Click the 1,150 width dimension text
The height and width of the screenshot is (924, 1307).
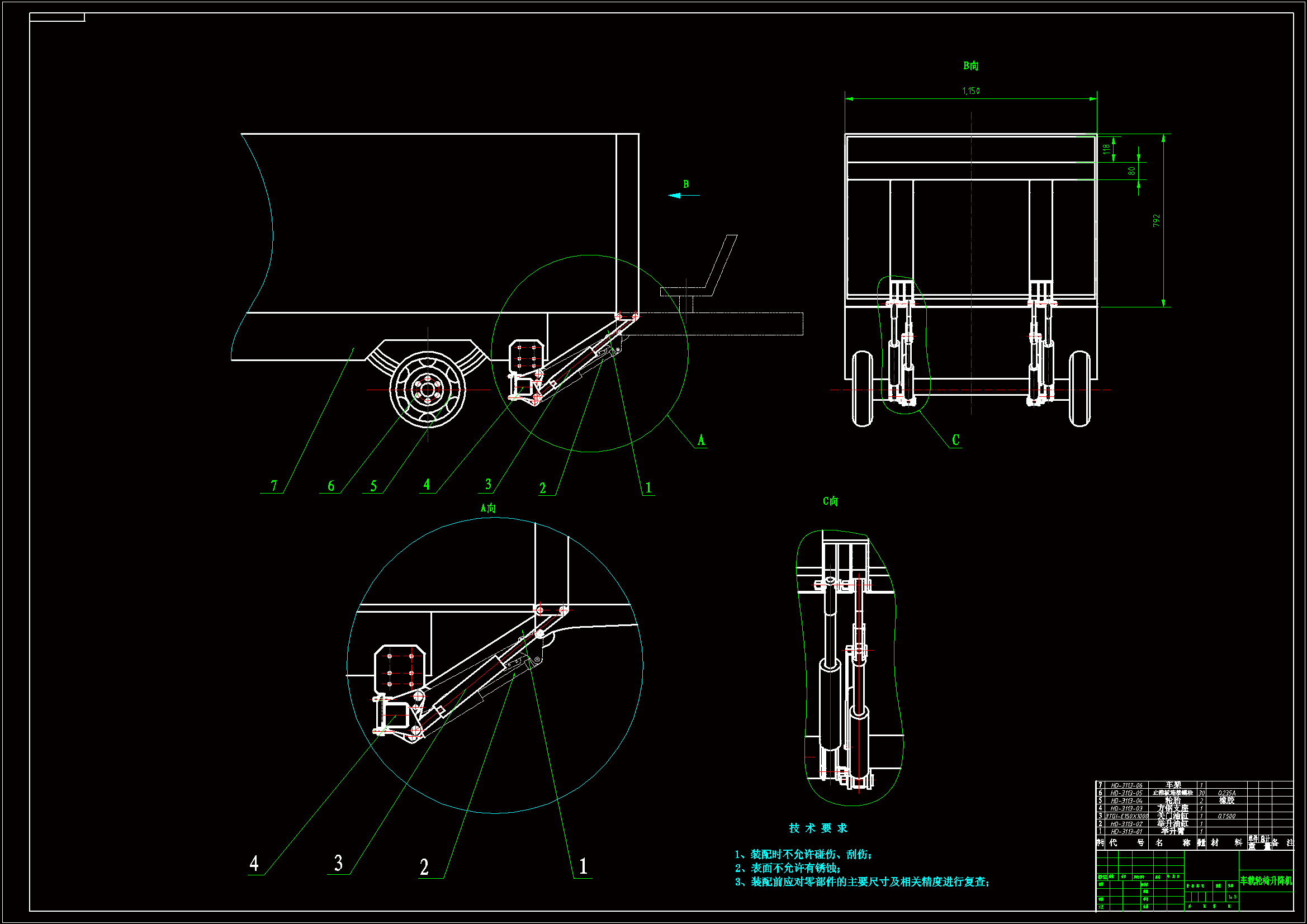(970, 91)
